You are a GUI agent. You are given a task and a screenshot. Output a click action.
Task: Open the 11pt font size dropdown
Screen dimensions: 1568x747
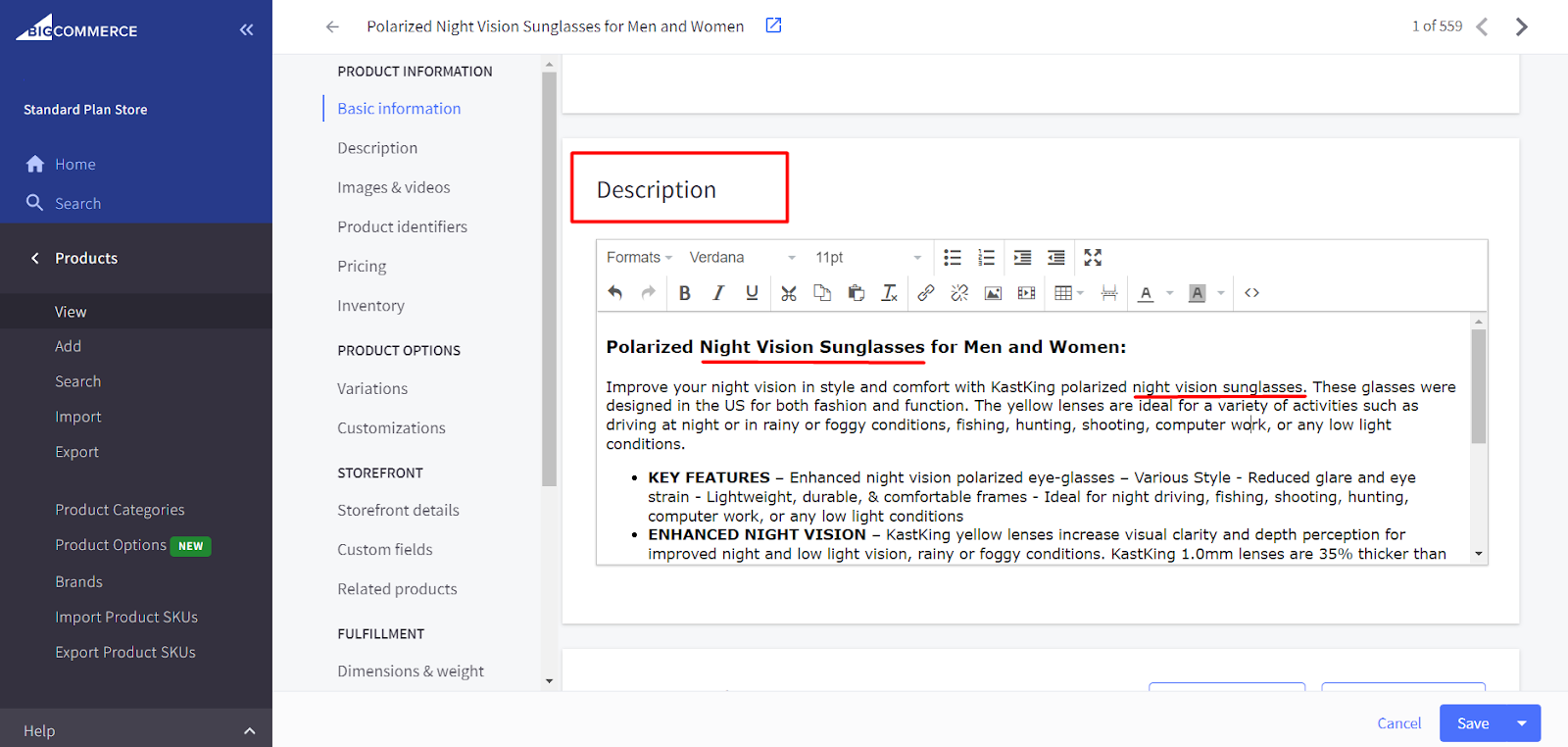point(868,258)
